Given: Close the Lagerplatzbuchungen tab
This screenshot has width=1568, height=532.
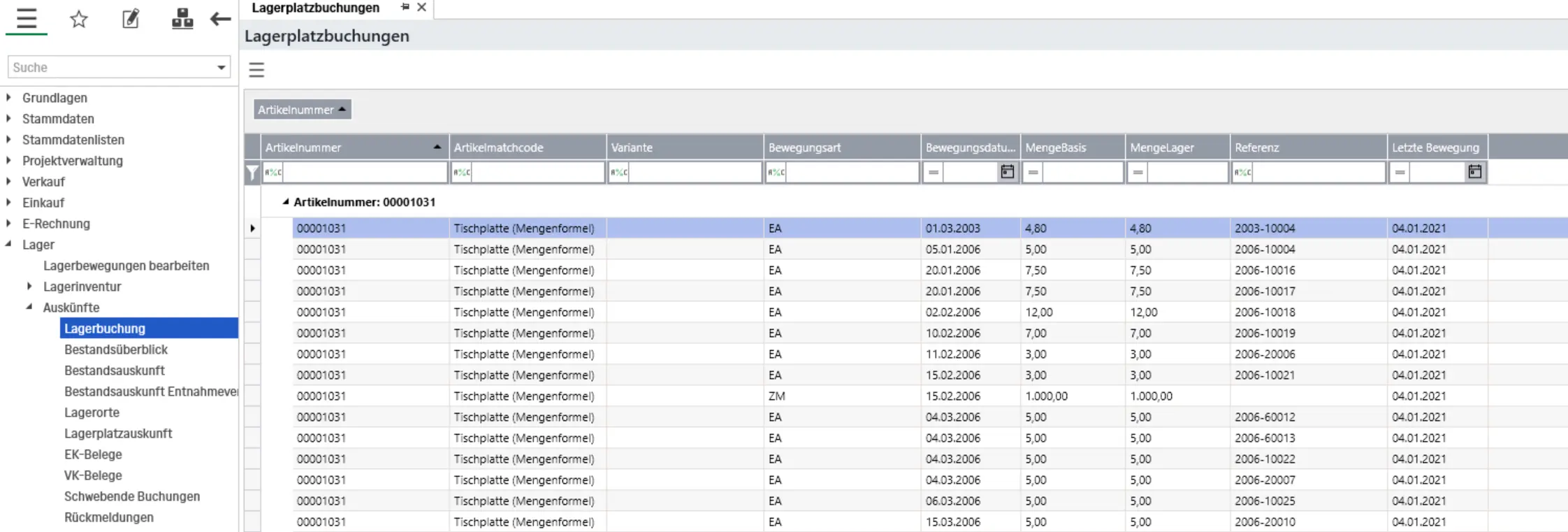Looking at the screenshot, I should click(421, 7).
